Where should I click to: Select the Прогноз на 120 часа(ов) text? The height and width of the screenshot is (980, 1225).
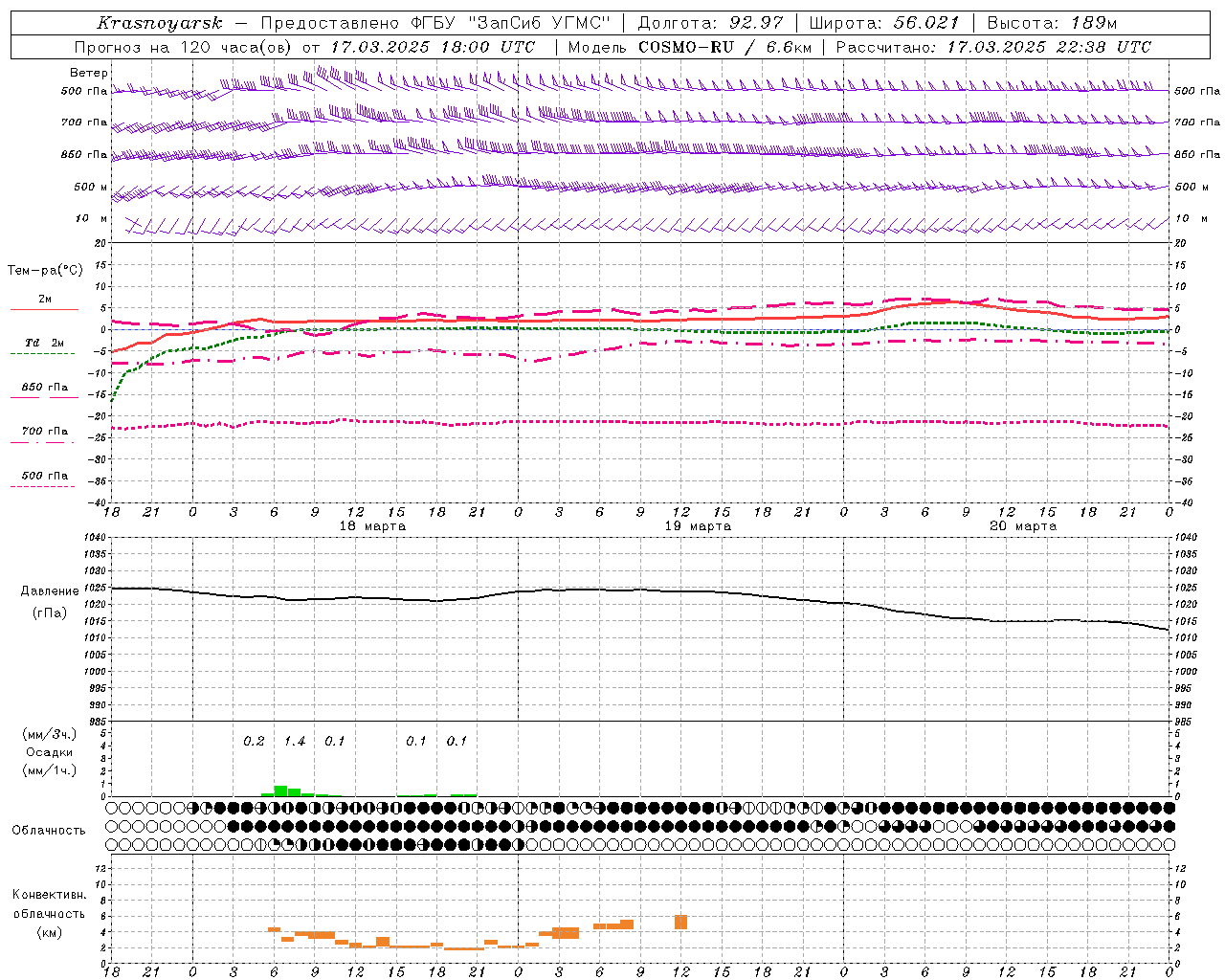coord(185,47)
